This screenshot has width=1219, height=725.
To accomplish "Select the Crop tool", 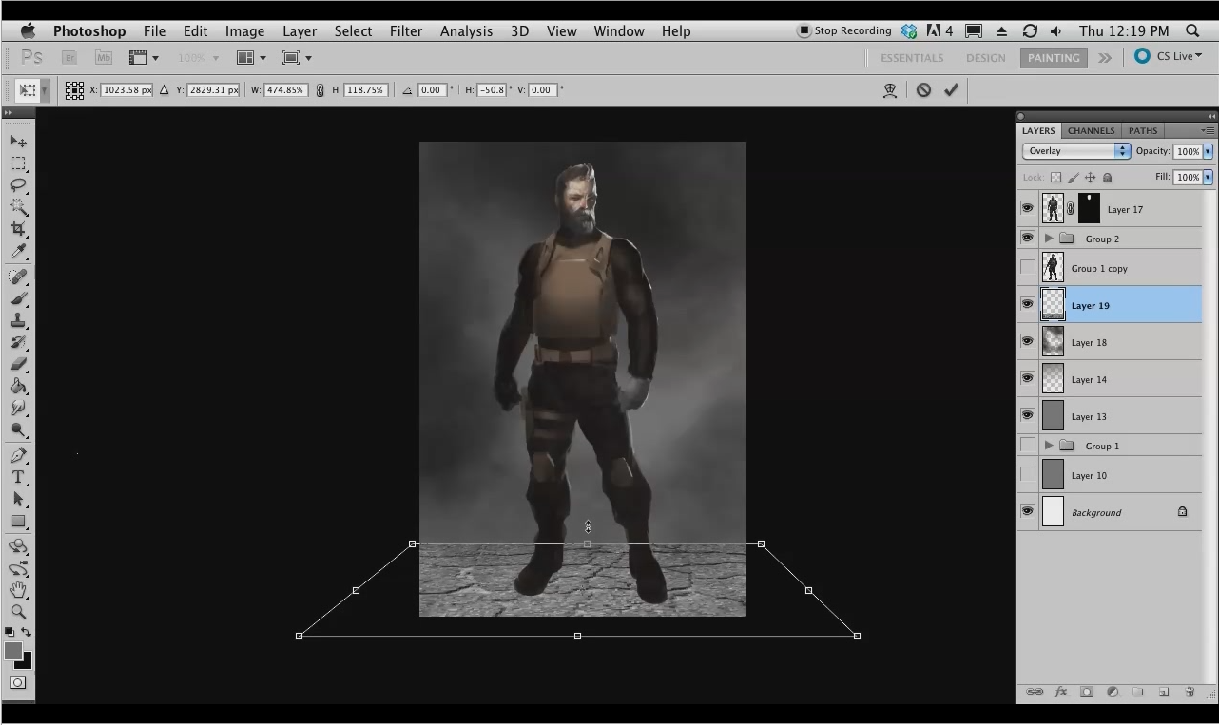I will pos(18,229).
